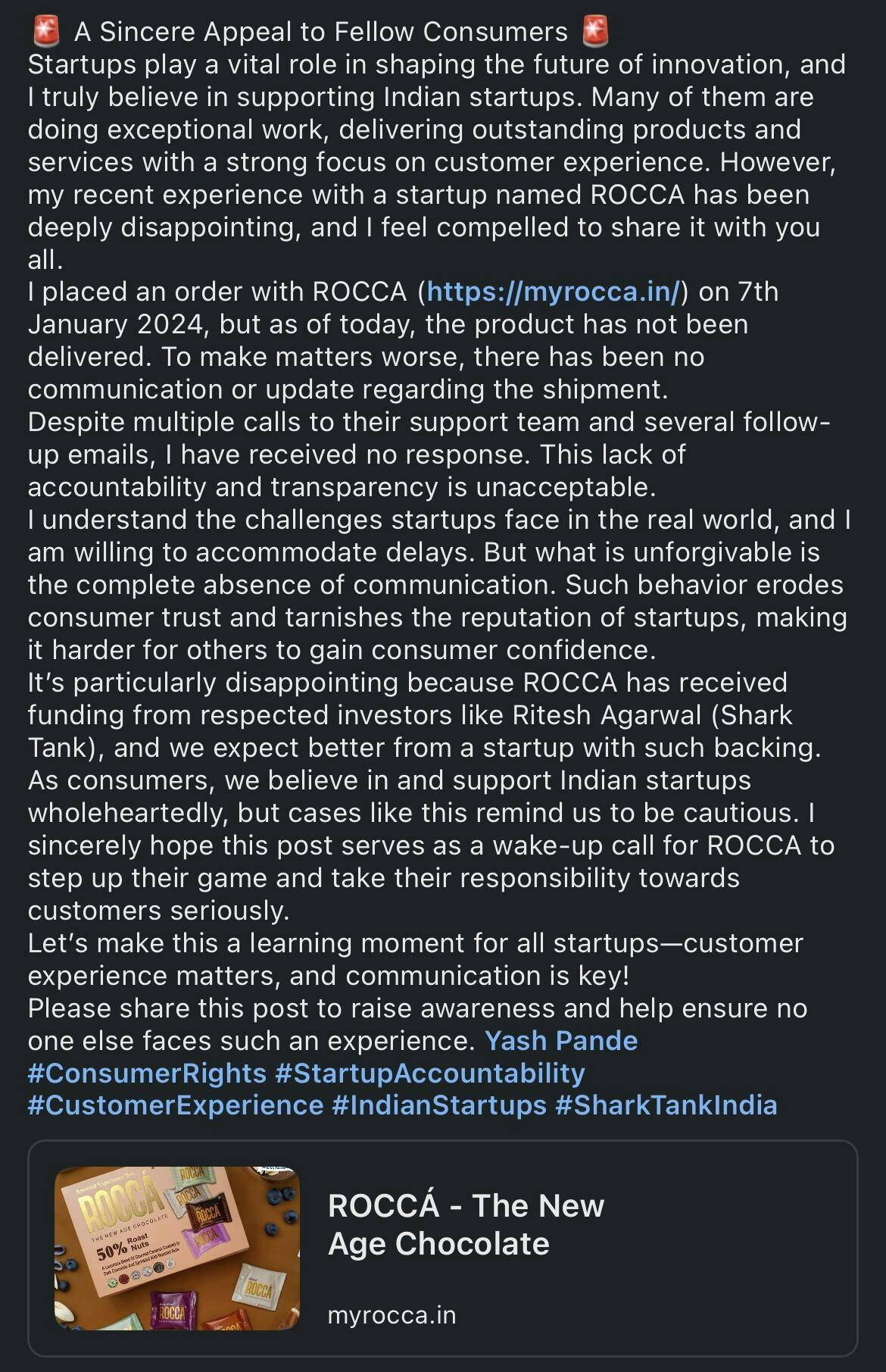Select the #CustomerExperience hashtag
This screenshot has height=1372, width=886.
(176, 1105)
